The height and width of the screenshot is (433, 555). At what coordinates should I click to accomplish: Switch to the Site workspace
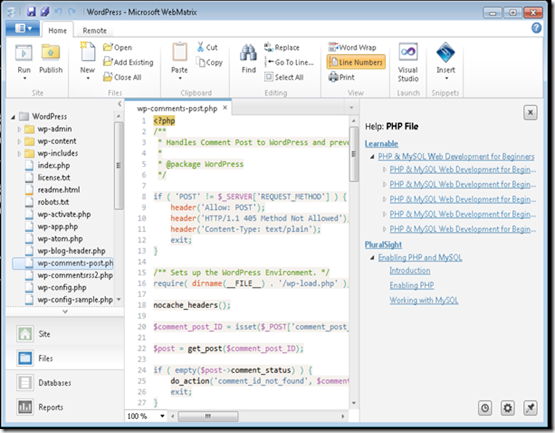tap(65, 334)
